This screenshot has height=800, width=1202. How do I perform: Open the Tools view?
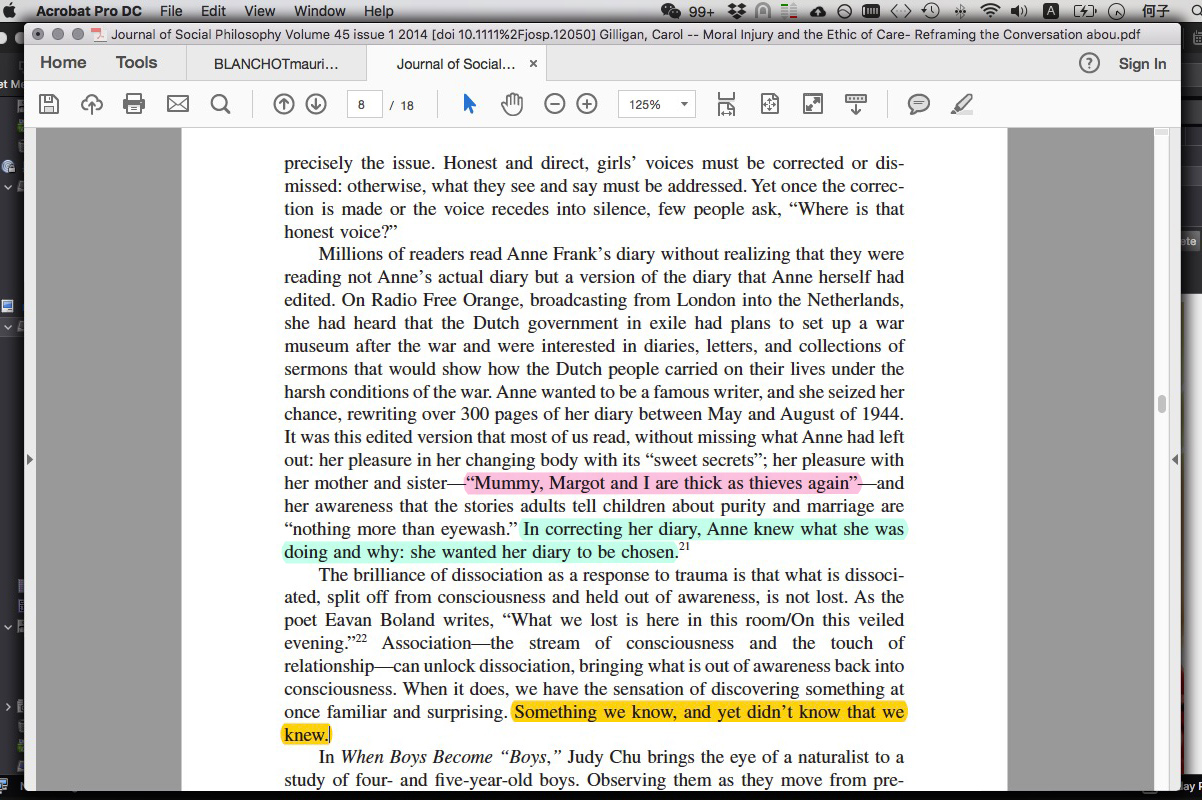pos(136,62)
